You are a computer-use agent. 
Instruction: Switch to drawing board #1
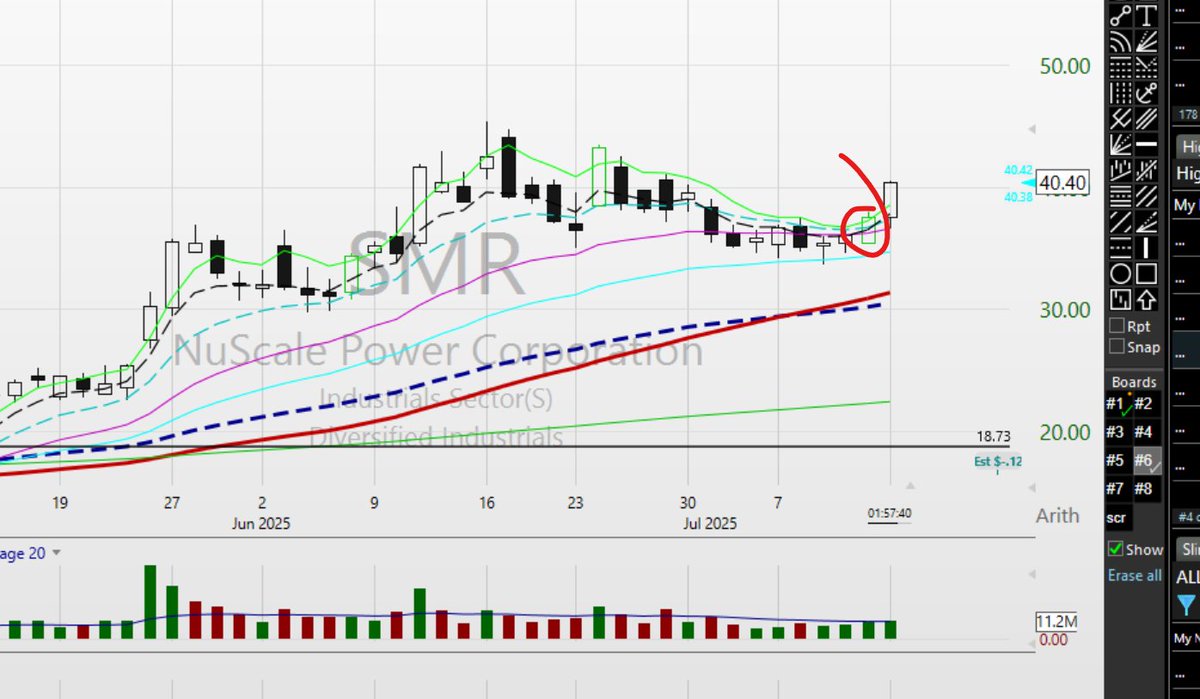[x=1119, y=404]
